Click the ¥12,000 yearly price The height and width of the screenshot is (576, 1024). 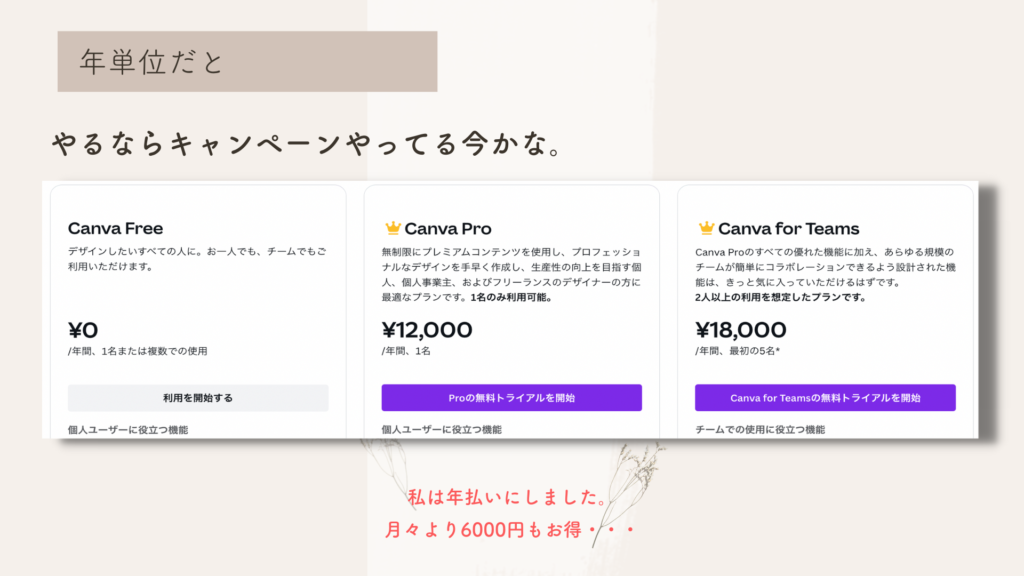point(427,330)
